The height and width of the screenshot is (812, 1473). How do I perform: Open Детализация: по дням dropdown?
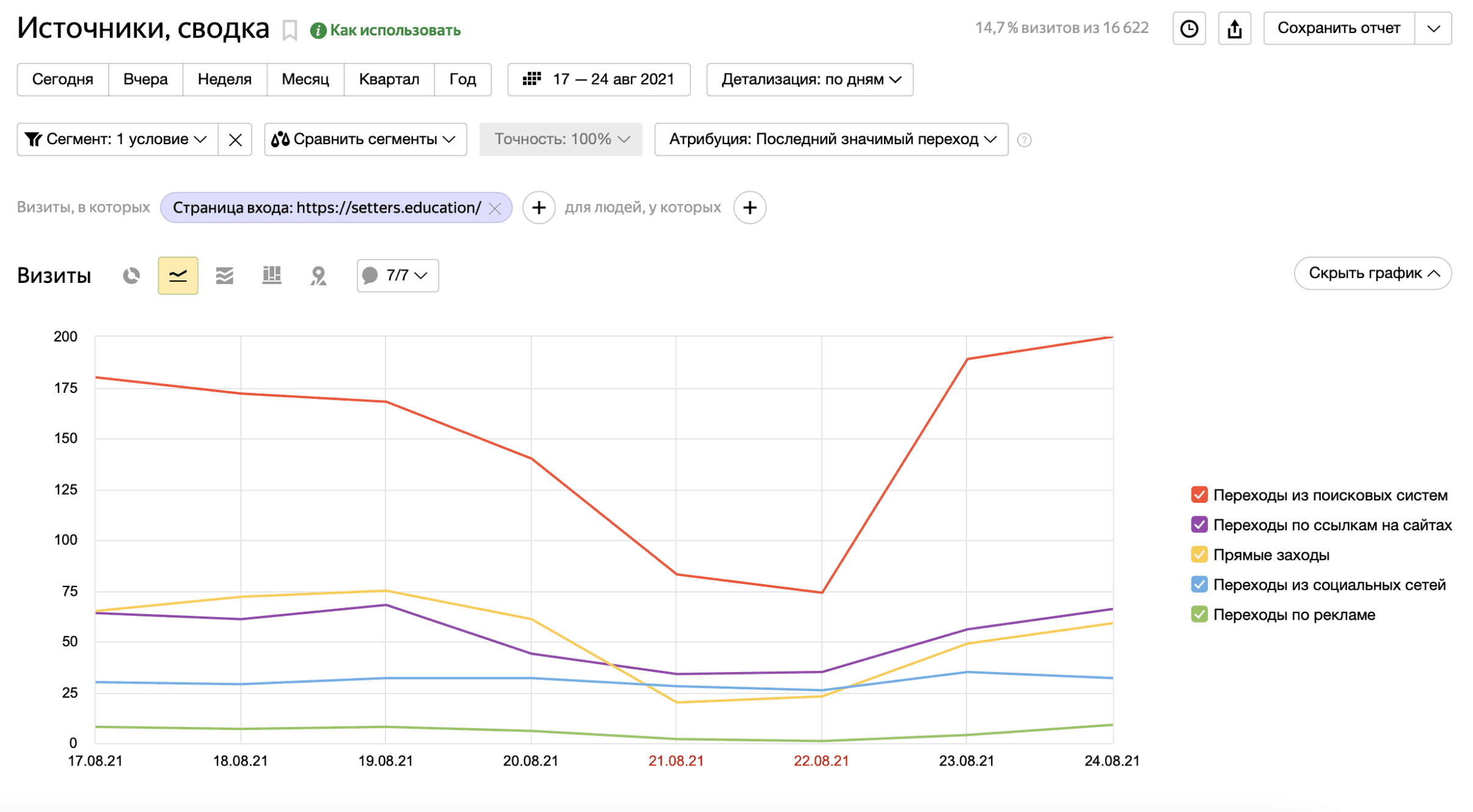click(810, 79)
